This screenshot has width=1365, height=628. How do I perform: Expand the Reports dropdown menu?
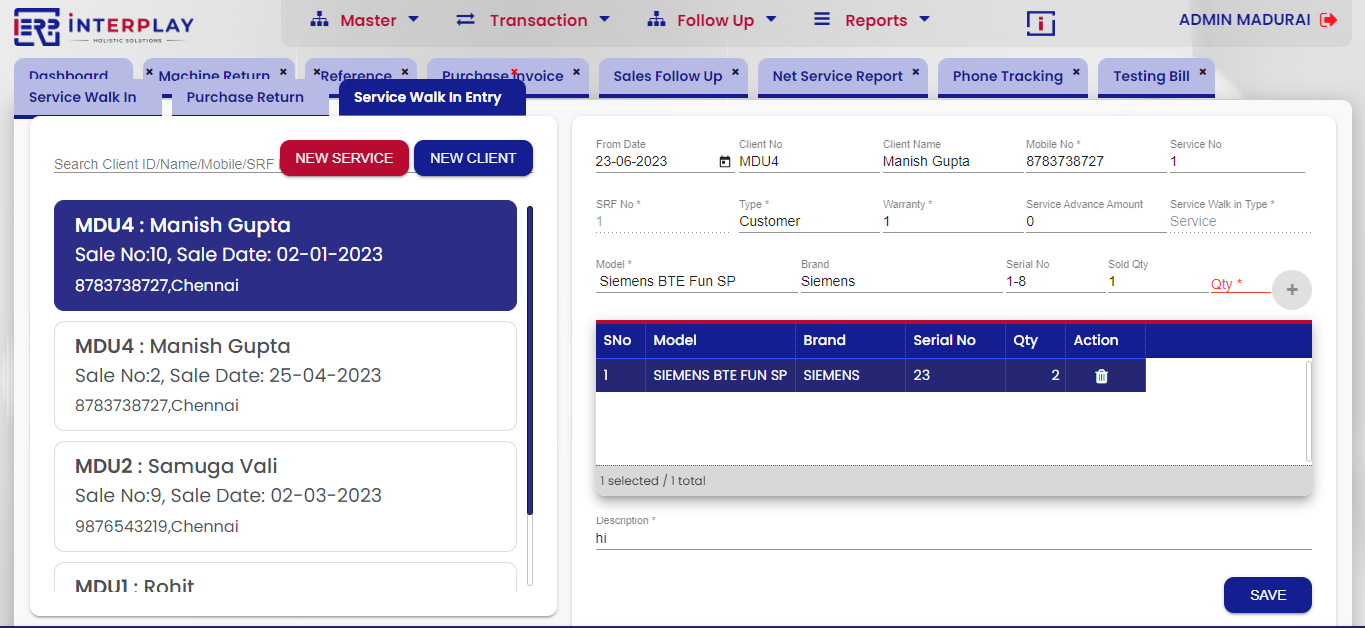871,20
